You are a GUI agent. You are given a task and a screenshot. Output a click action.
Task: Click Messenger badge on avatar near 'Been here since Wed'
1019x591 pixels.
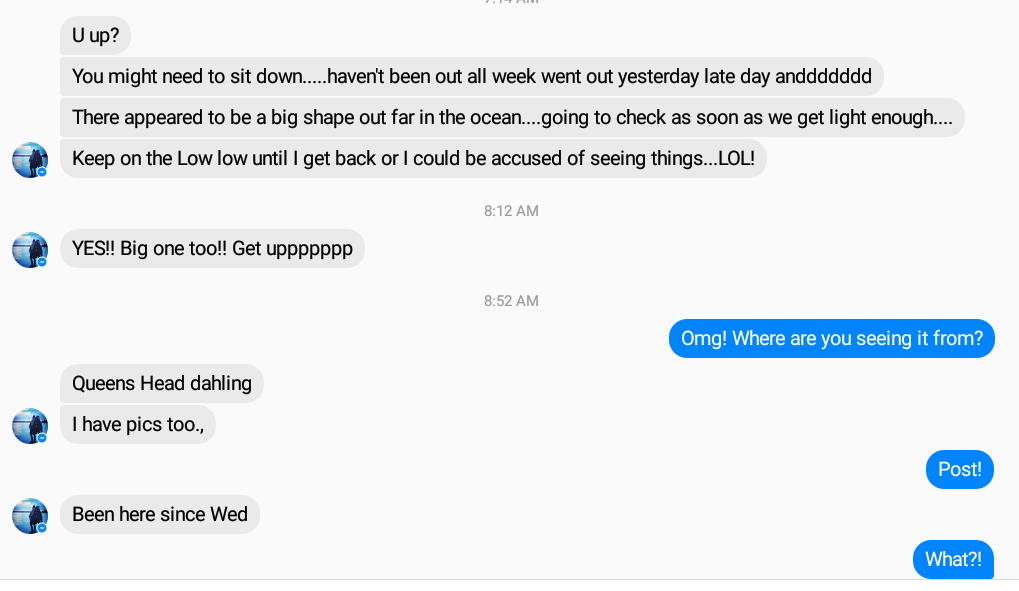(42, 528)
